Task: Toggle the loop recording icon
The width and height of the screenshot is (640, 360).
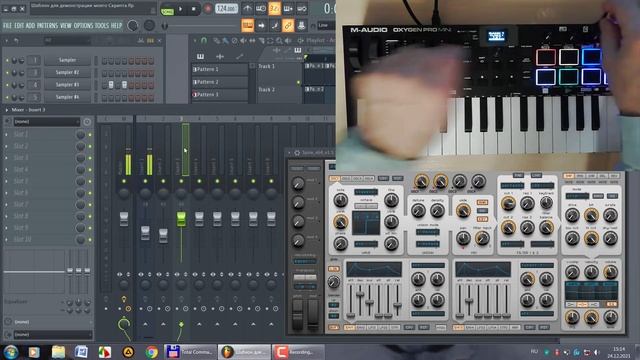Action: coord(302,9)
